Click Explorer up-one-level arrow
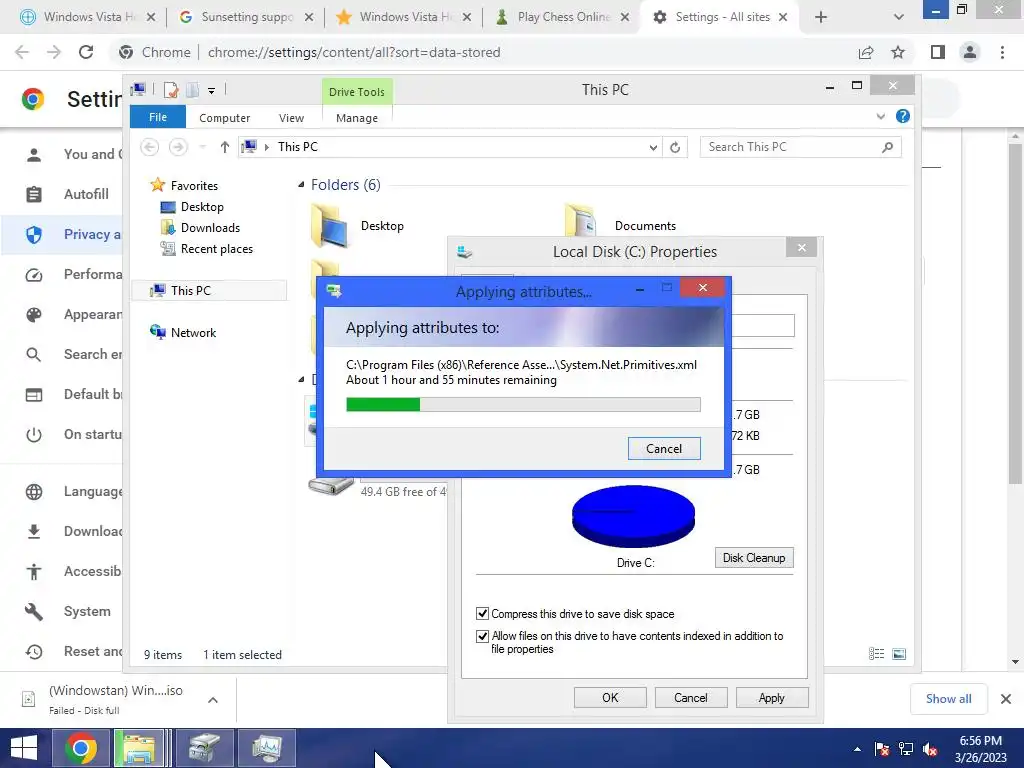Image resolution: width=1024 pixels, height=768 pixels. pyautogui.click(x=225, y=147)
